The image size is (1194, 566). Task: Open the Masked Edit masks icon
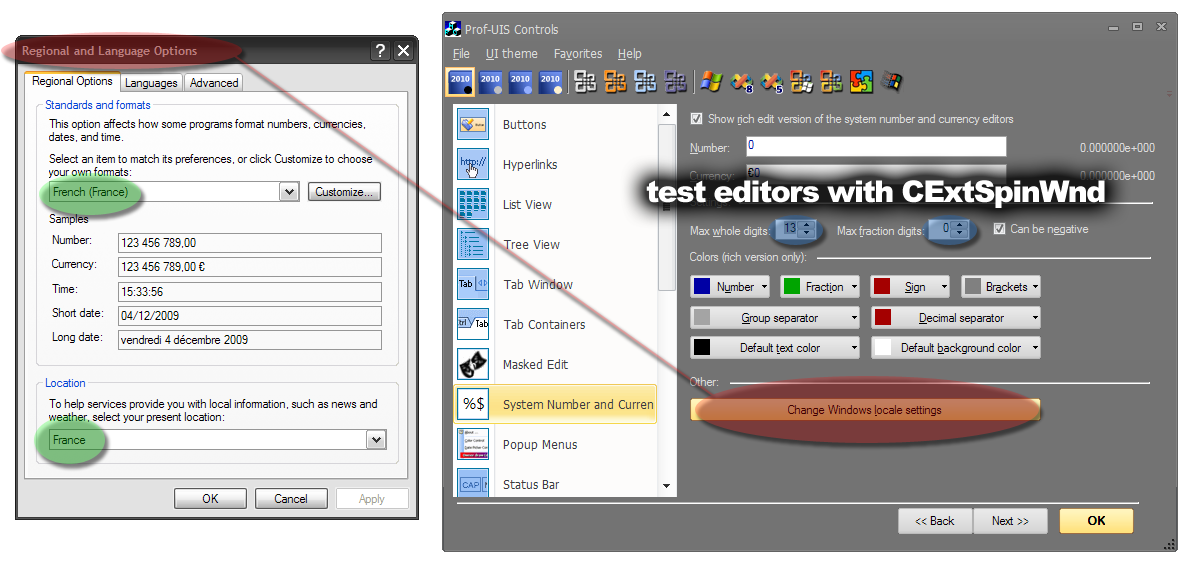pos(473,364)
